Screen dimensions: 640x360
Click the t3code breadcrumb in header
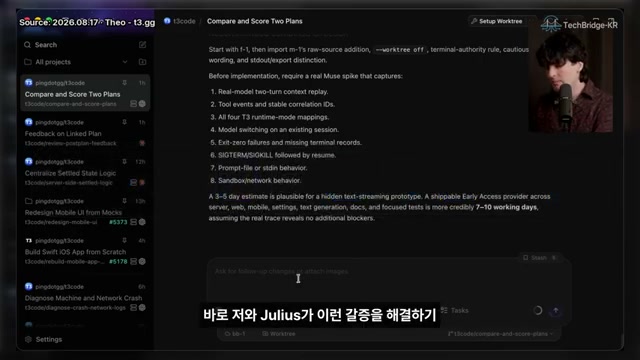184,21
